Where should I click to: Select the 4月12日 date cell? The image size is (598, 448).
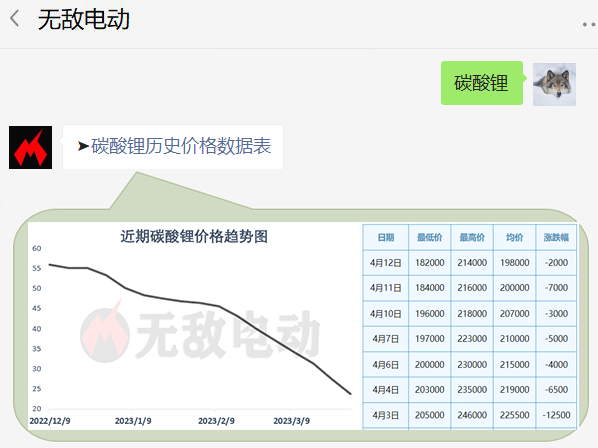(386, 263)
